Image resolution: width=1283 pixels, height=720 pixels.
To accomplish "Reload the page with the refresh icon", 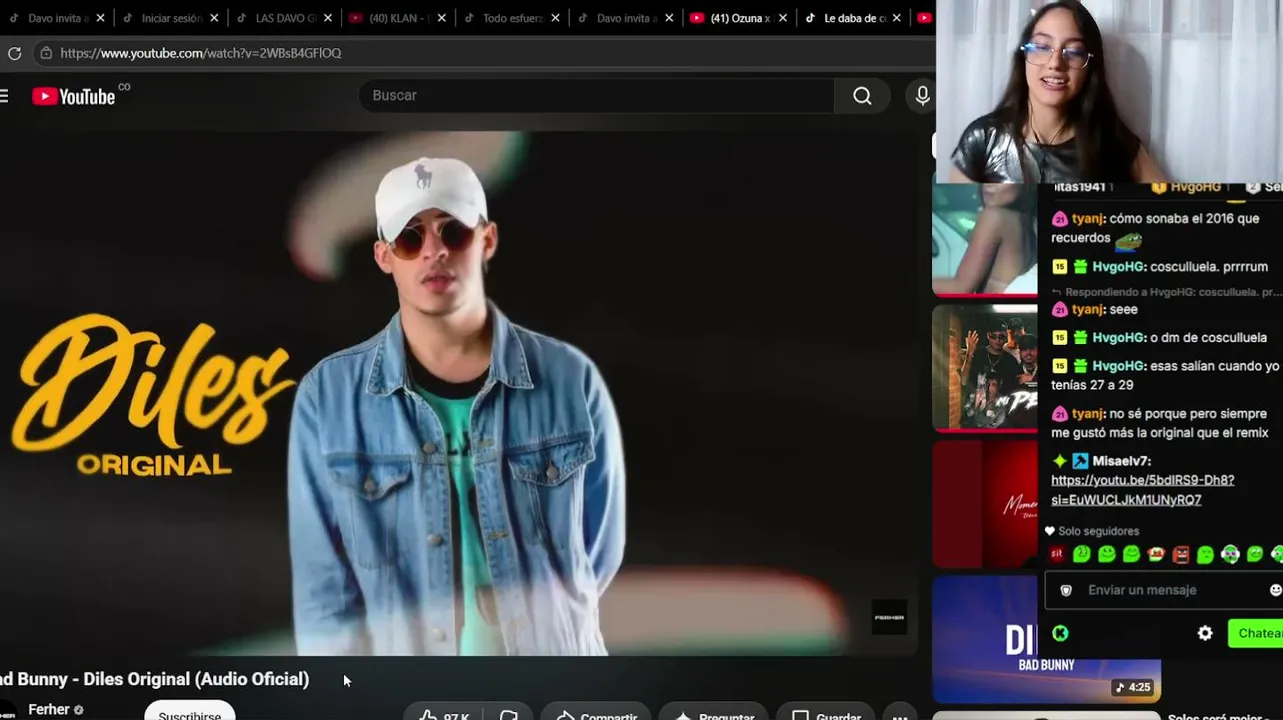I will click(x=14, y=53).
